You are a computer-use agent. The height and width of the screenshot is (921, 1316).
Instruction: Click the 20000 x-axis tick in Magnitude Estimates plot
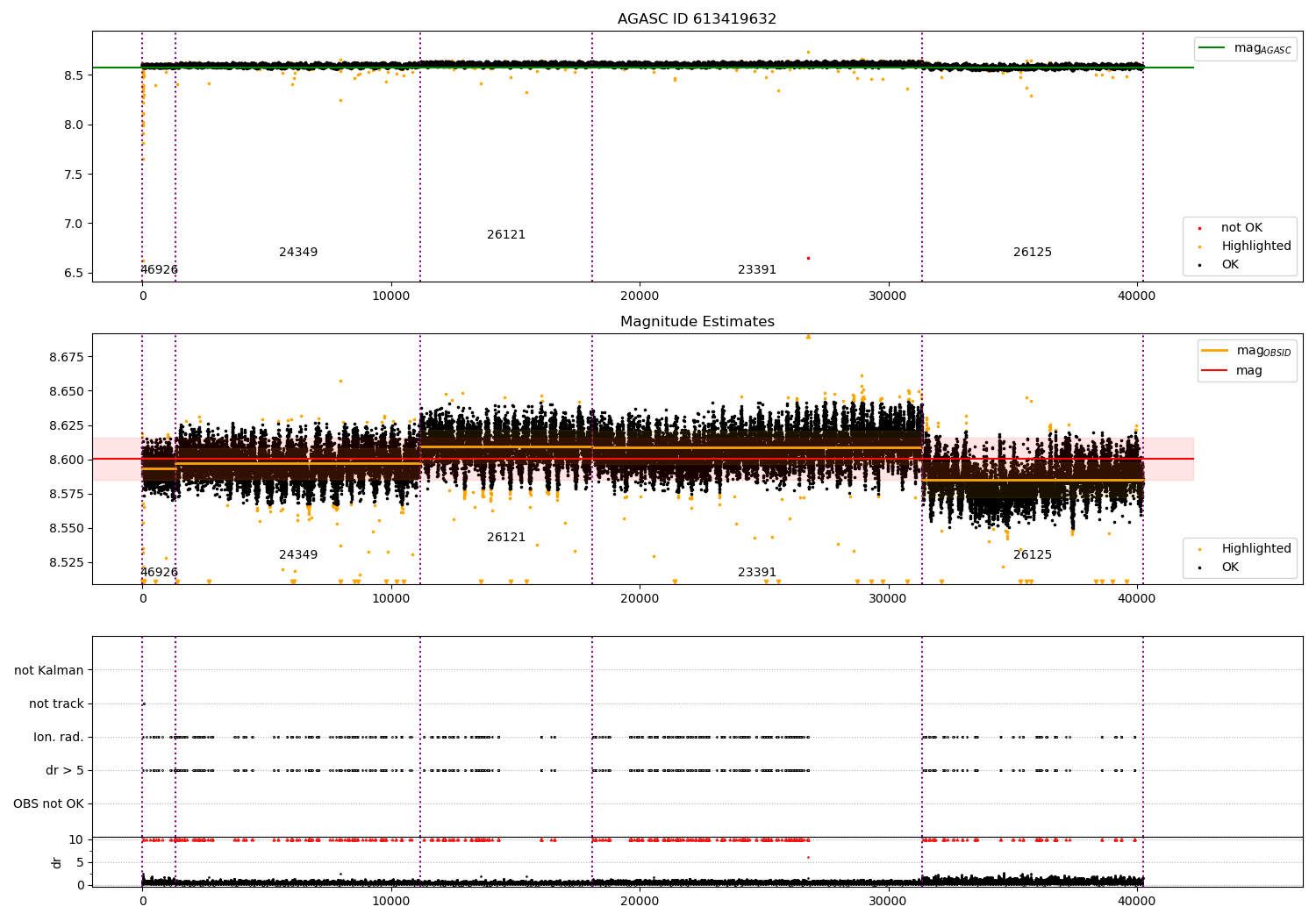pyautogui.click(x=640, y=599)
